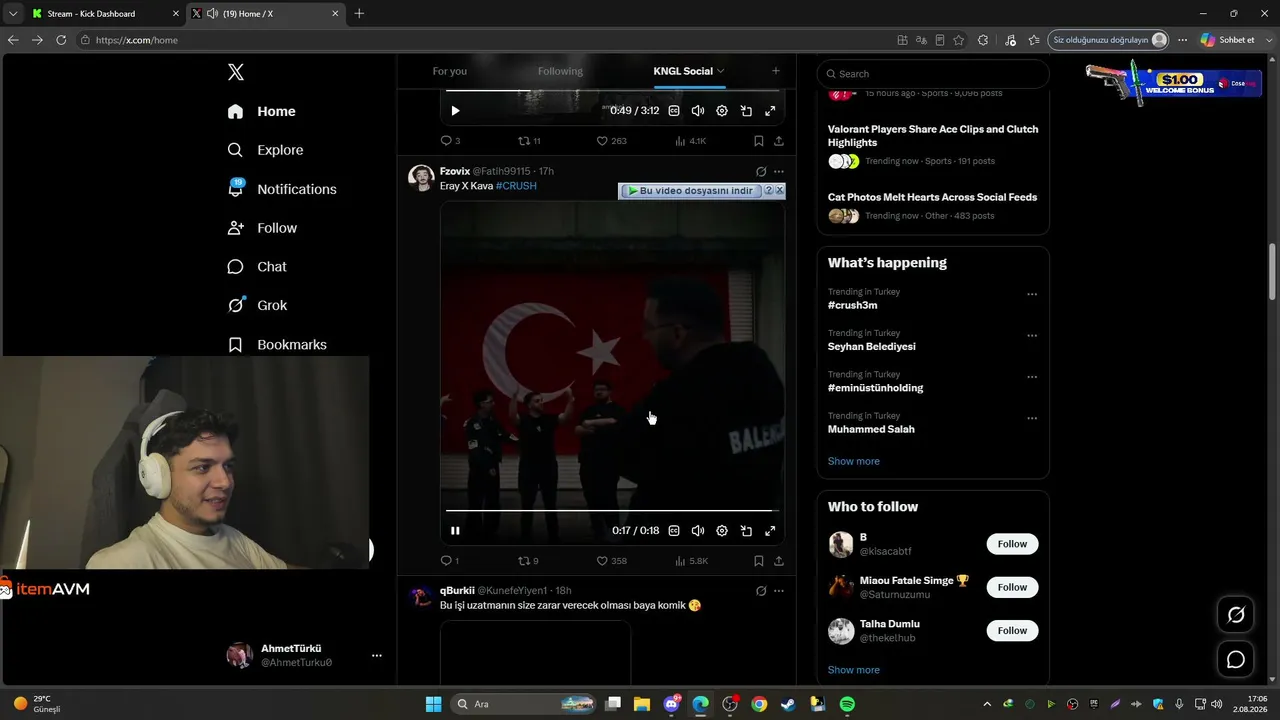Open the floating chat messages button
Screen dimensions: 1280x720
[x=1236, y=659]
